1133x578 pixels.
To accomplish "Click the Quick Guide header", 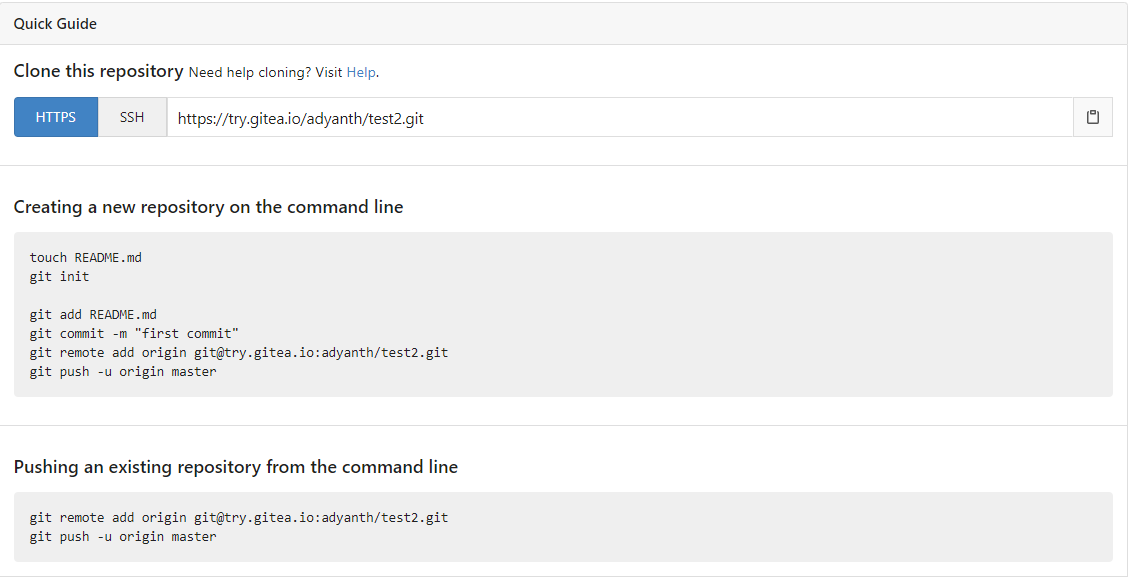I will [x=56, y=23].
